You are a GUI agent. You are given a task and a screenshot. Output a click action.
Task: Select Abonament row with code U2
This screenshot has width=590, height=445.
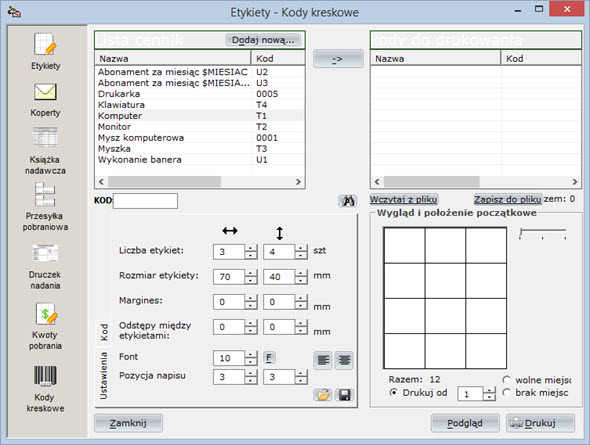pos(199,72)
